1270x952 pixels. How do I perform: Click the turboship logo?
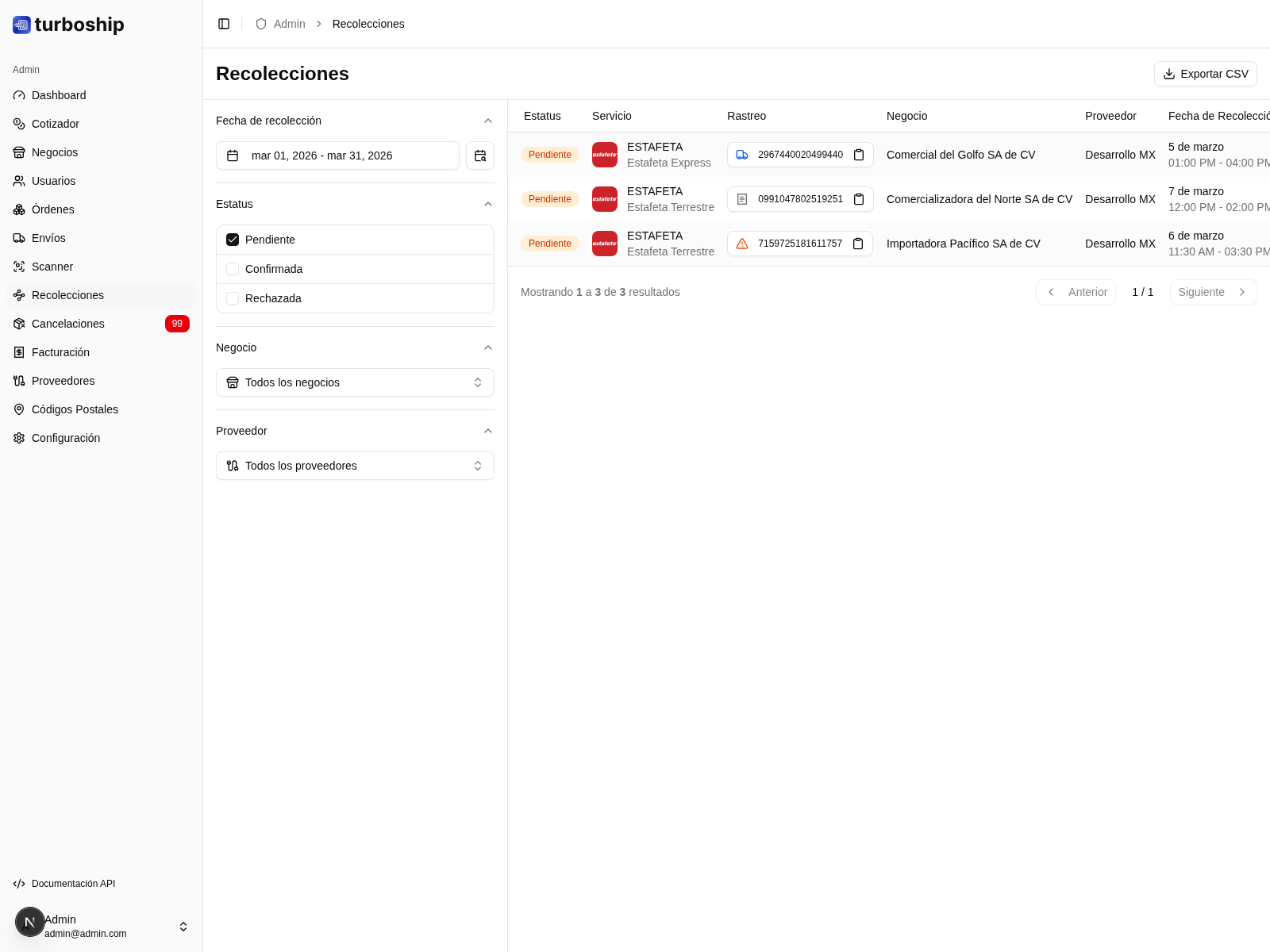pos(69,25)
